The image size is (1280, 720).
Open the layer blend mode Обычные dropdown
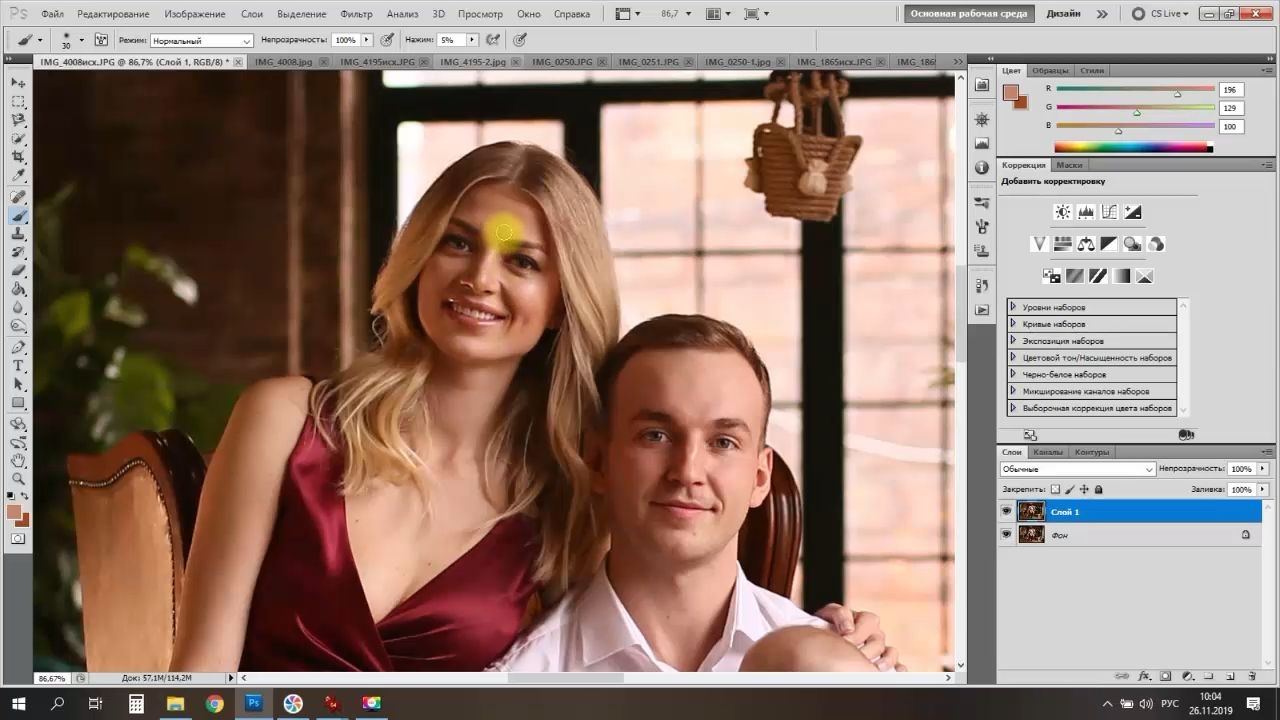tap(1078, 469)
